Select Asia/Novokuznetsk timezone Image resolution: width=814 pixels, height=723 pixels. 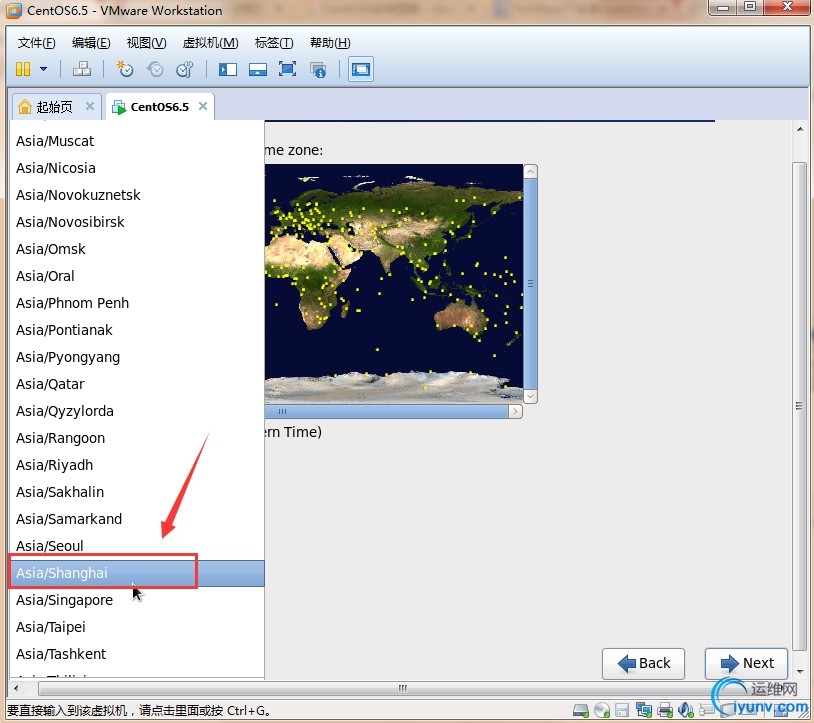click(137, 195)
